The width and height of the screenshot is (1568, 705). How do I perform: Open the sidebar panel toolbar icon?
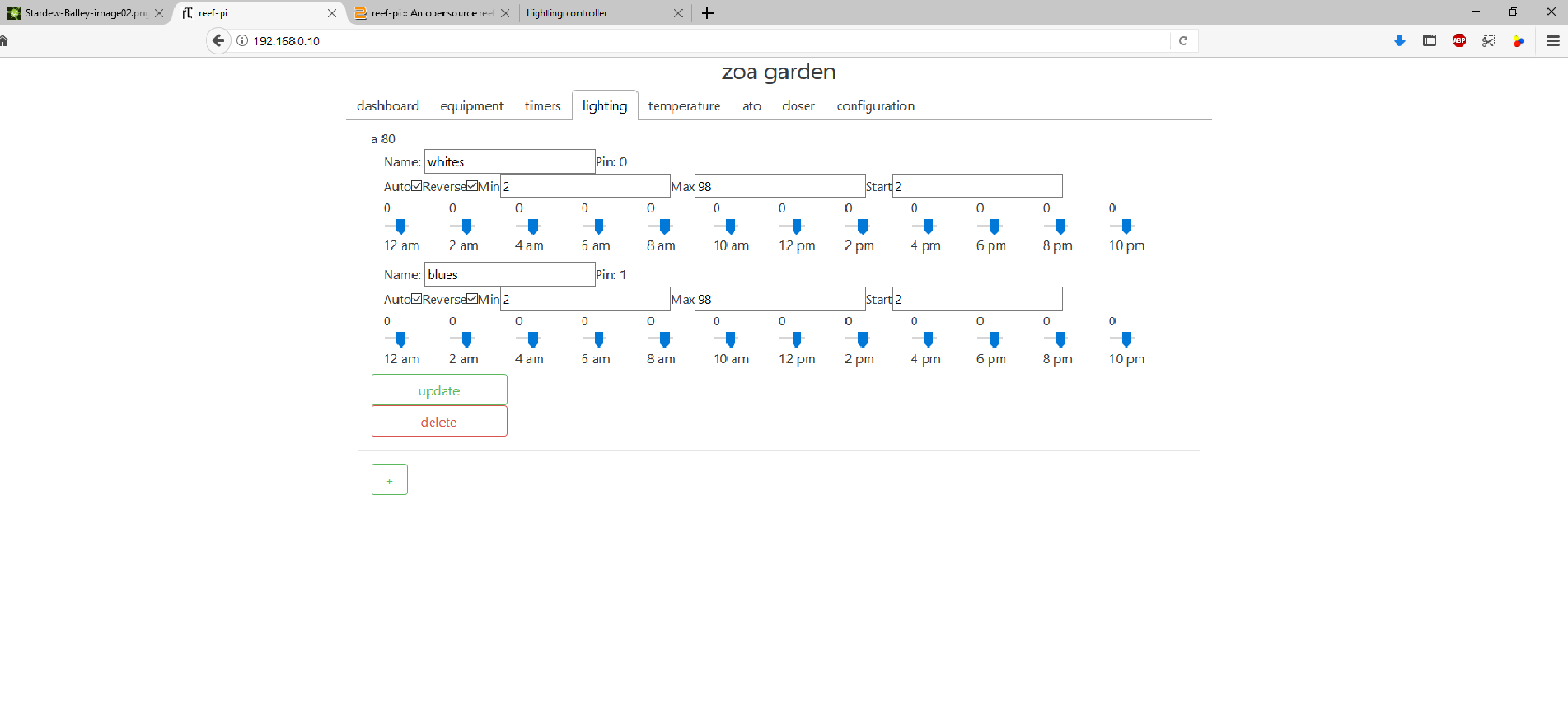(x=1430, y=40)
